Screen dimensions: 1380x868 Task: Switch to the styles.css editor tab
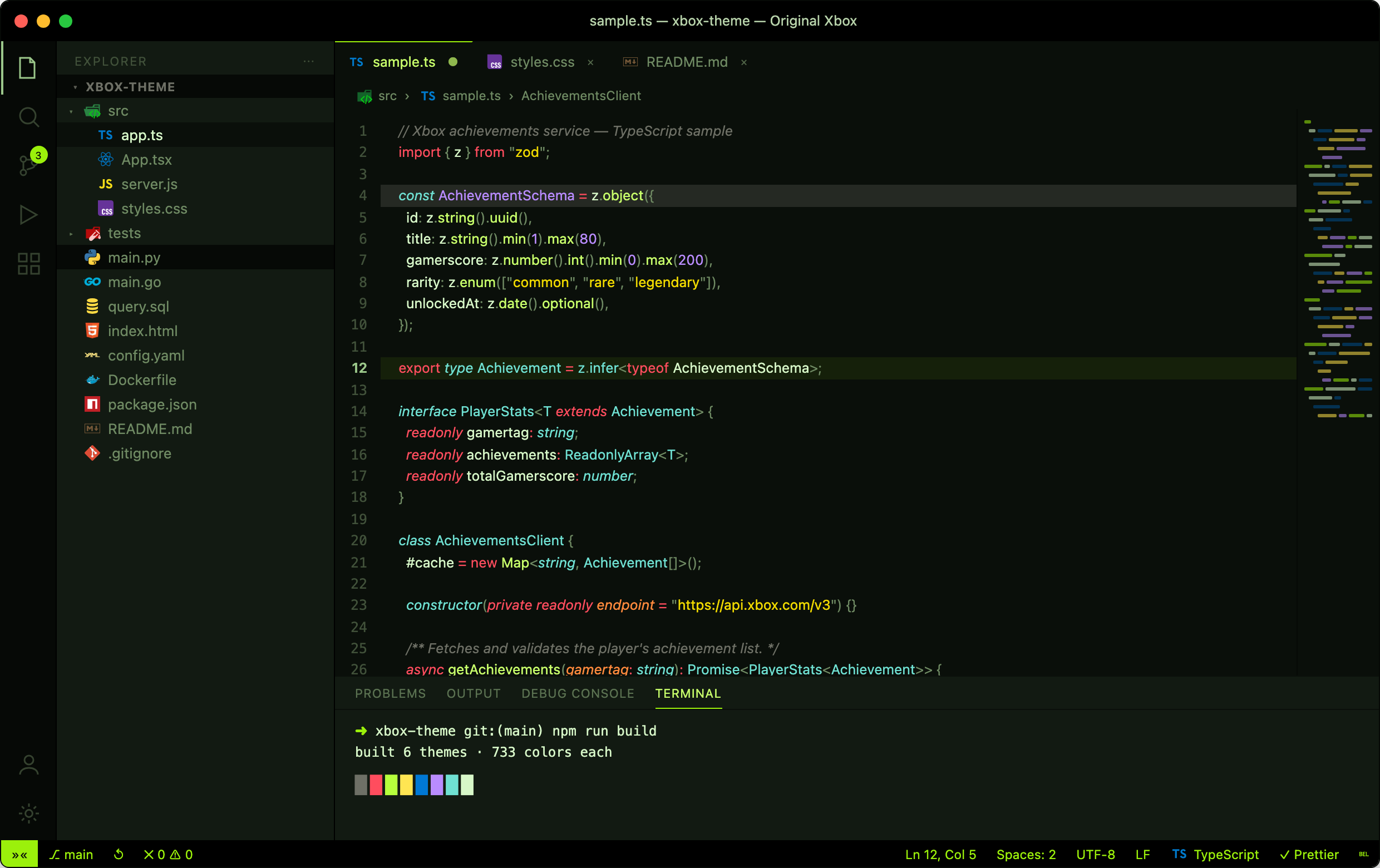541,62
